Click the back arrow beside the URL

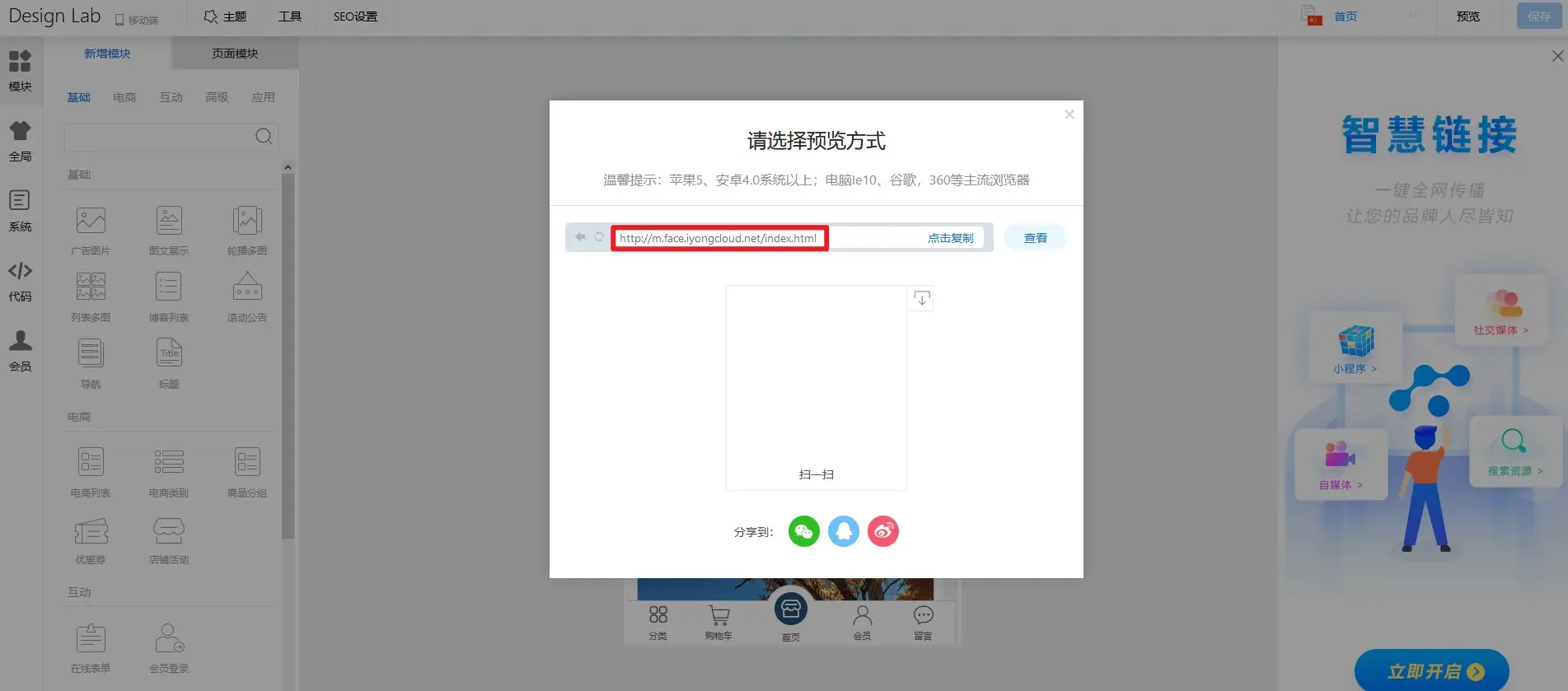tap(580, 237)
